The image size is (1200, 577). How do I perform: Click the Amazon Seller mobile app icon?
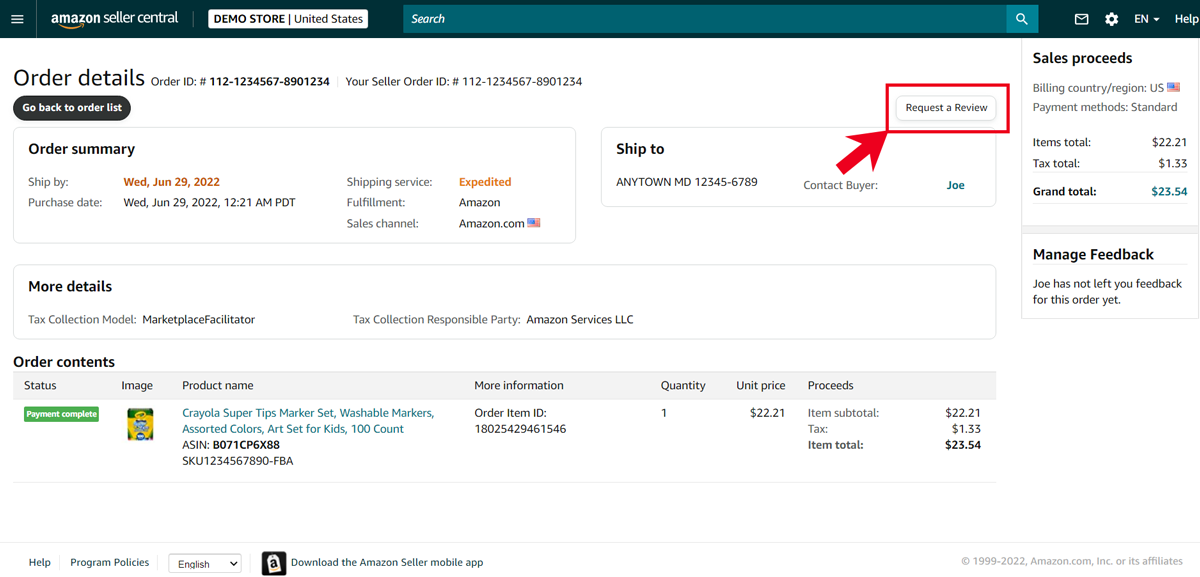click(273, 563)
